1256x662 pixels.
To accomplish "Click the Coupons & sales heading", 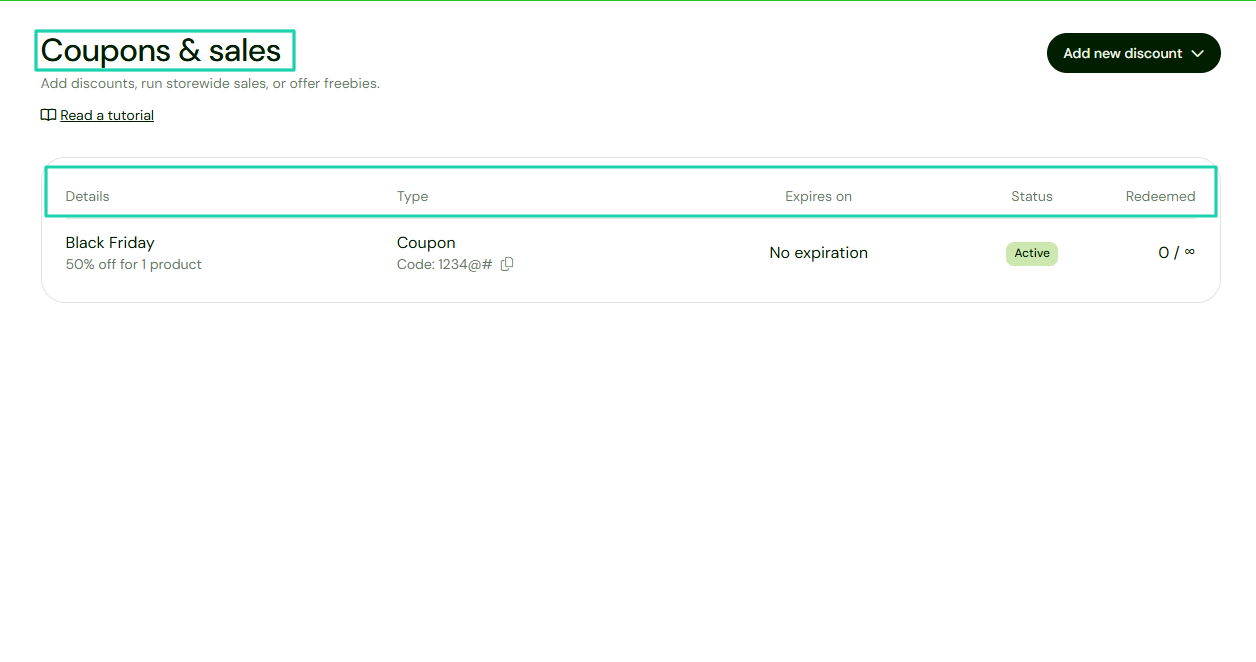I will pyautogui.click(x=161, y=50).
